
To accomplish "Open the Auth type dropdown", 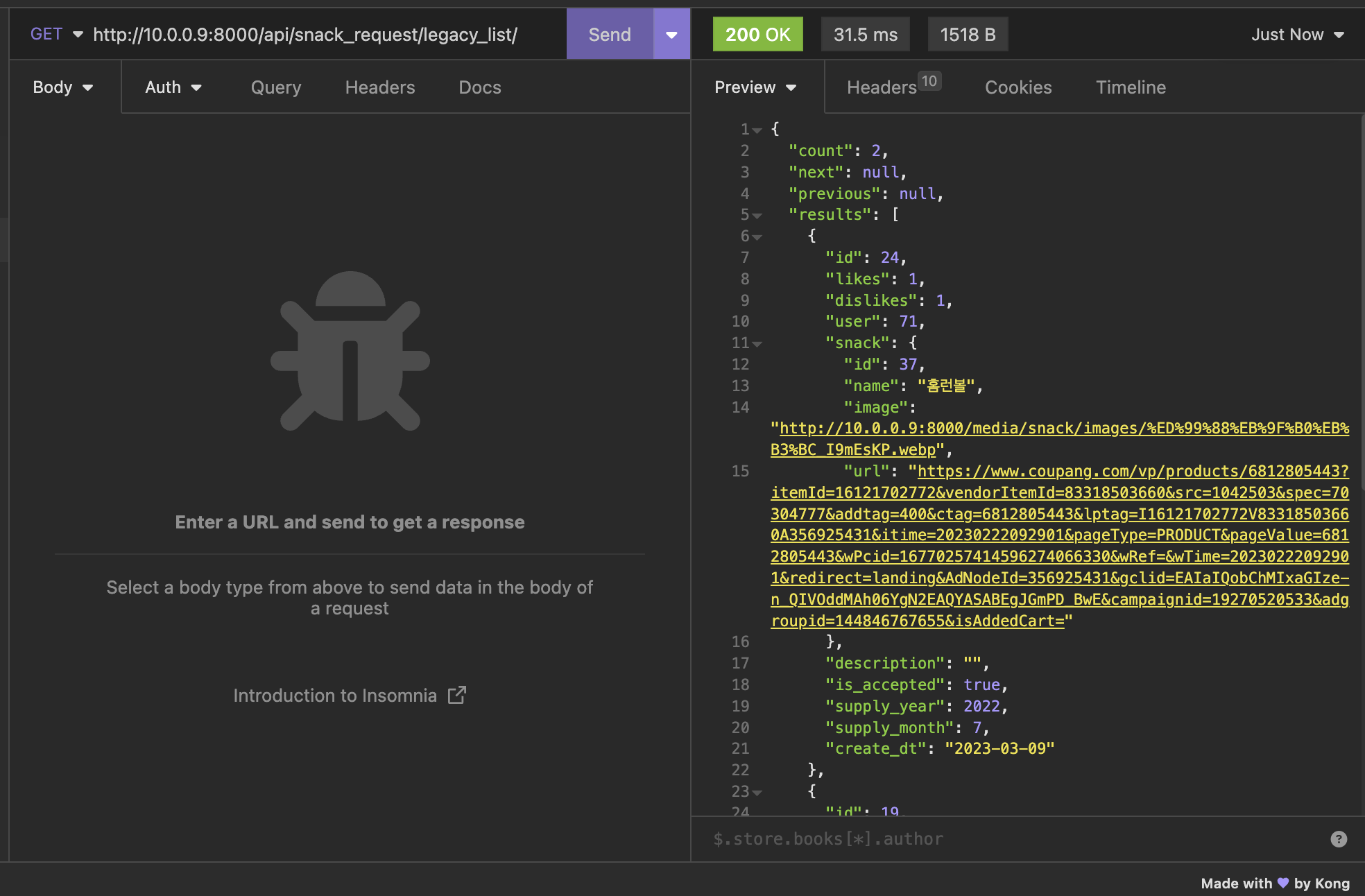I will coord(173,87).
